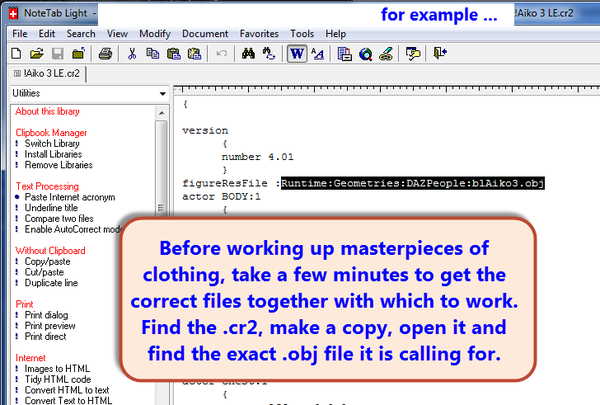Click the highlighter strip tags icon
Viewport: 600px width, 405px height.
tap(386, 54)
